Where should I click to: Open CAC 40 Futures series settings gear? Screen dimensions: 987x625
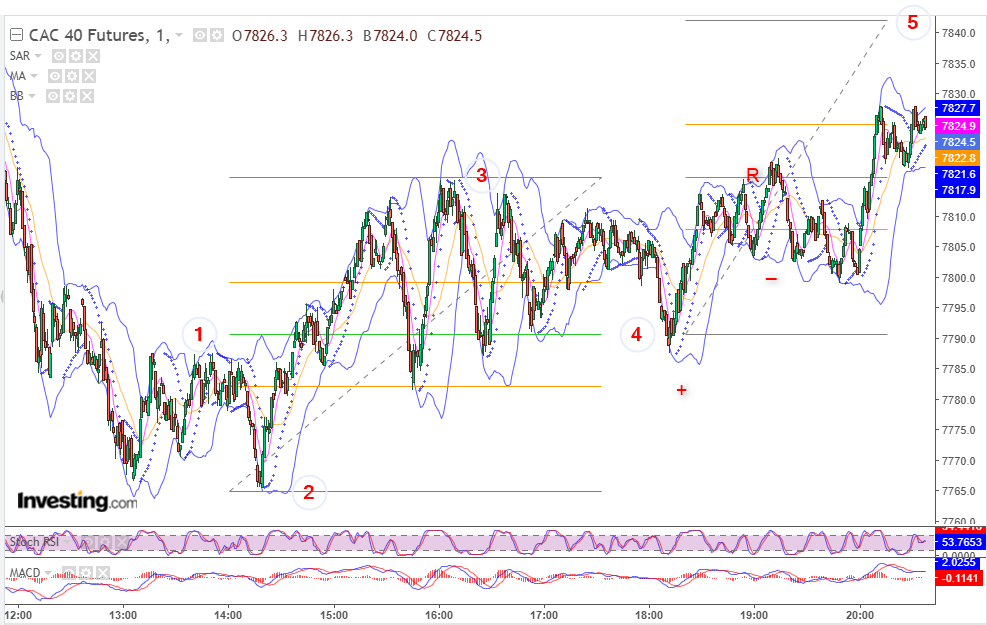coord(217,35)
